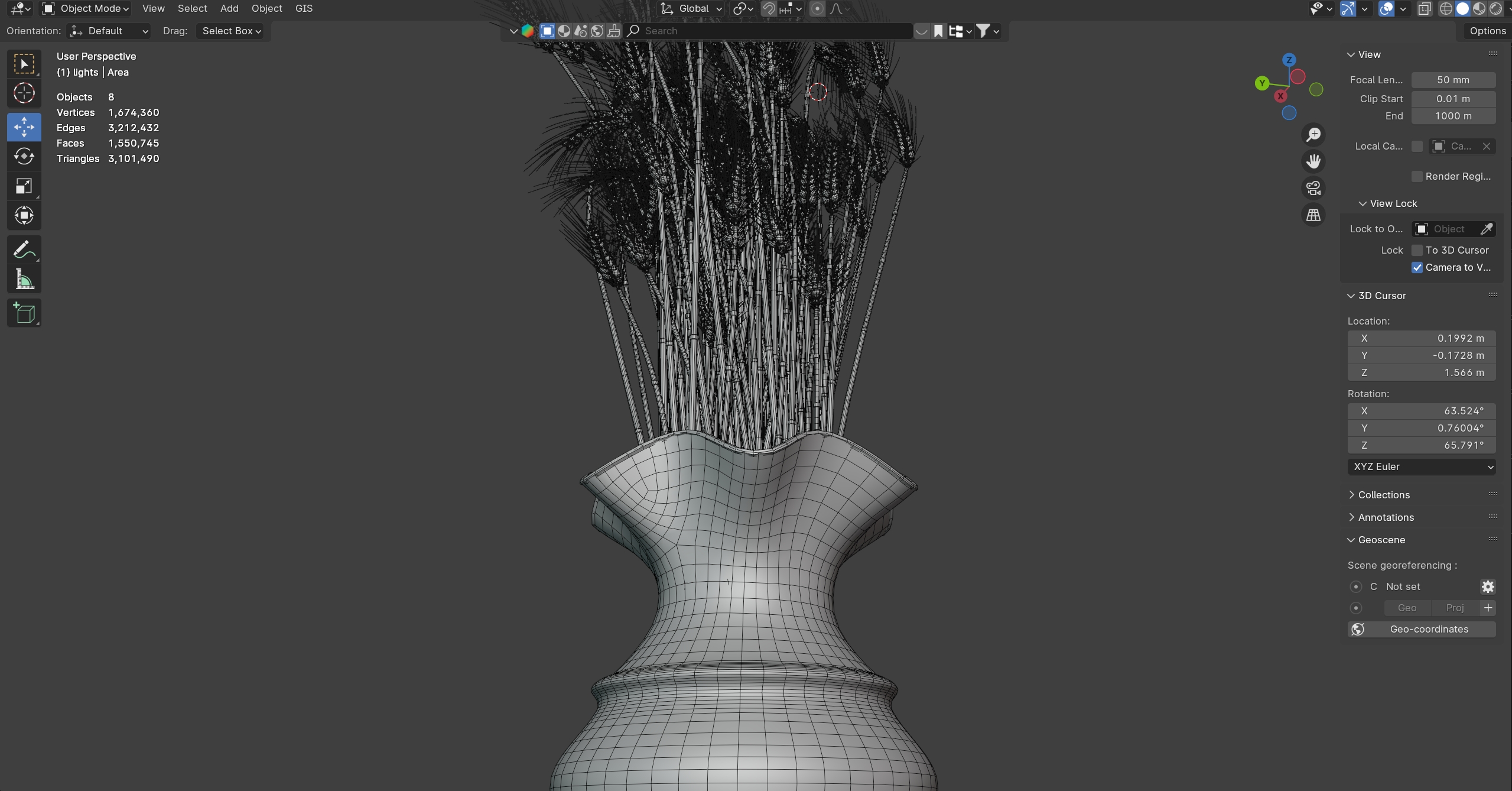This screenshot has height=791, width=1512.
Task: Click the 3D Cursor tool
Action: tap(24, 93)
